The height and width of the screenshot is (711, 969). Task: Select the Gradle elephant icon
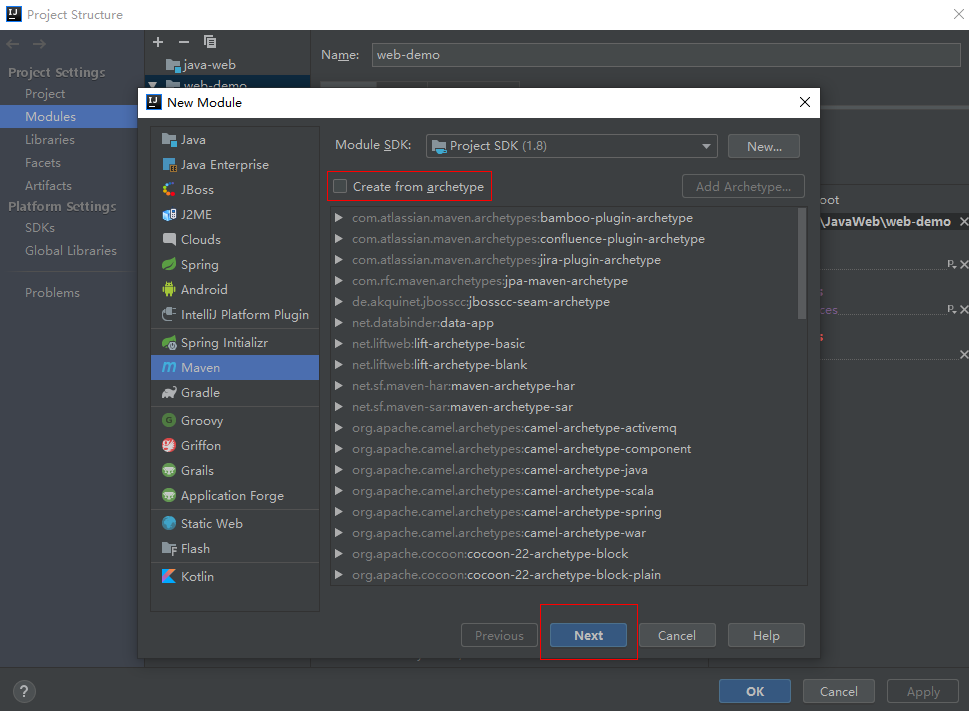tap(169, 393)
